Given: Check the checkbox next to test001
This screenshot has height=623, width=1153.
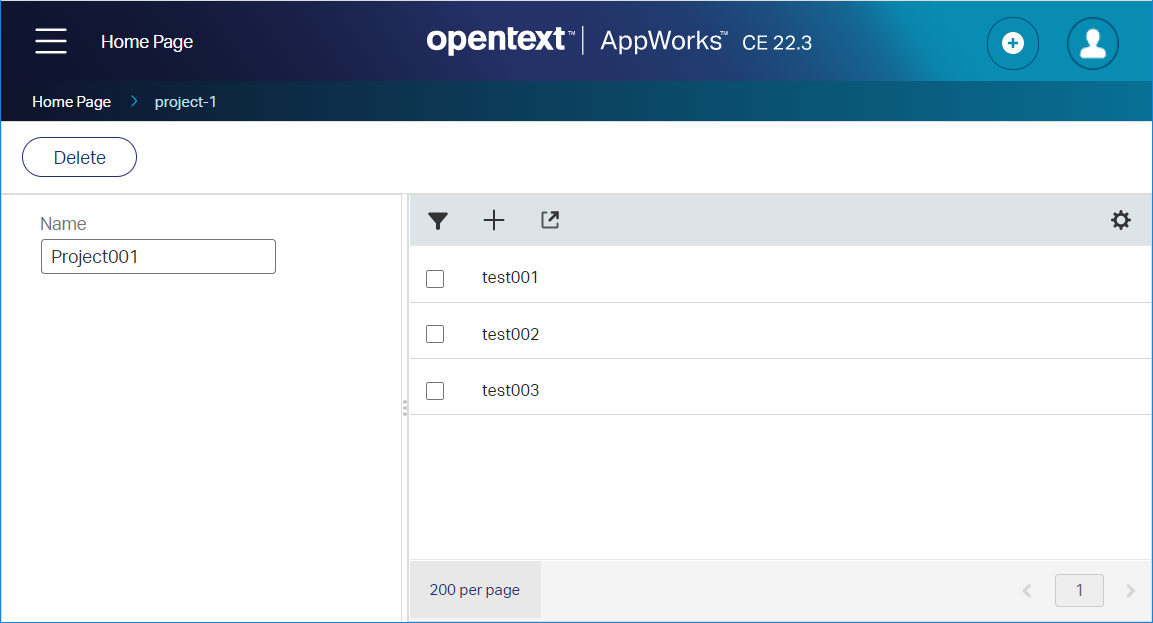Looking at the screenshot, I should [435, 278].
